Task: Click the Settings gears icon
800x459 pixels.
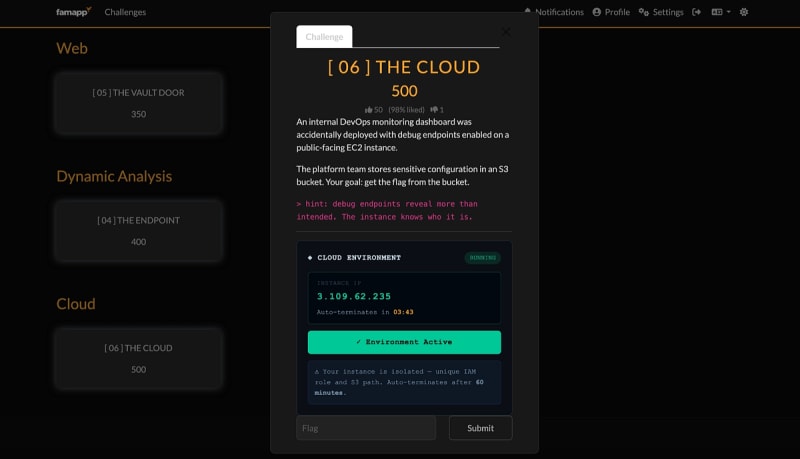Action: 643,12
